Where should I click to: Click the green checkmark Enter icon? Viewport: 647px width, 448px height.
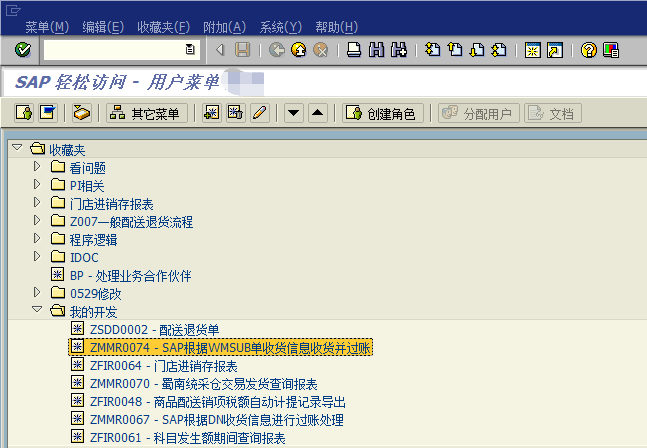23,50
